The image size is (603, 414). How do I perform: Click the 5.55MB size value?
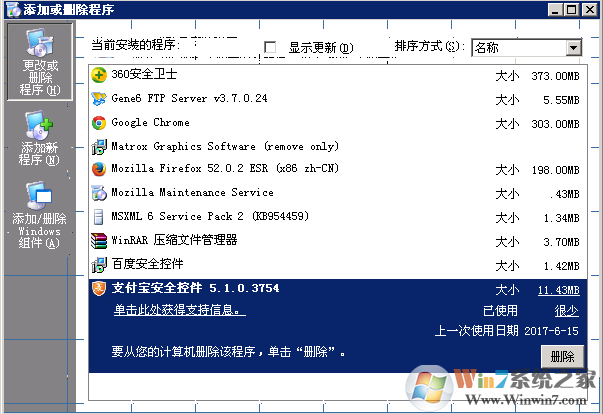(x=561, y=100)
